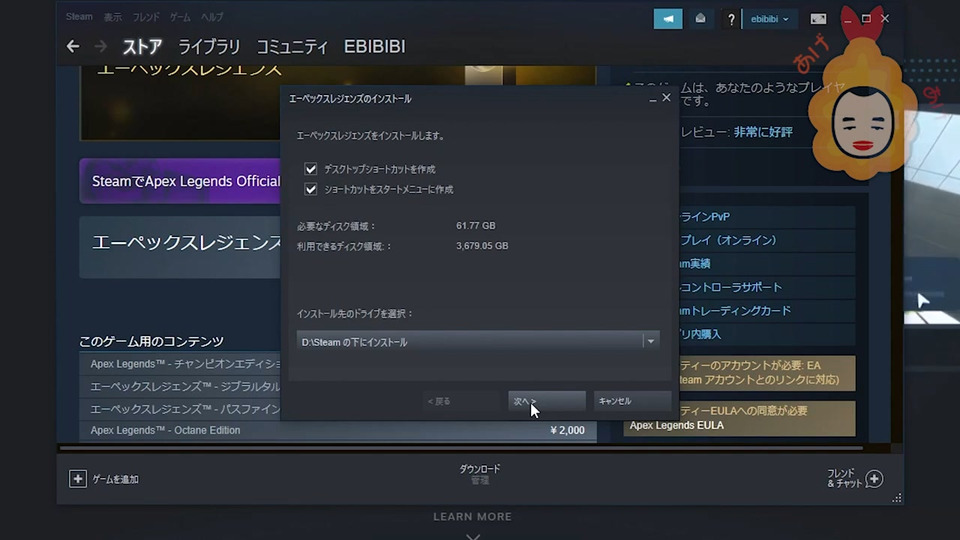Click the 61.77 GB required disk value
The image size is (960, 540).
[476, 226]
